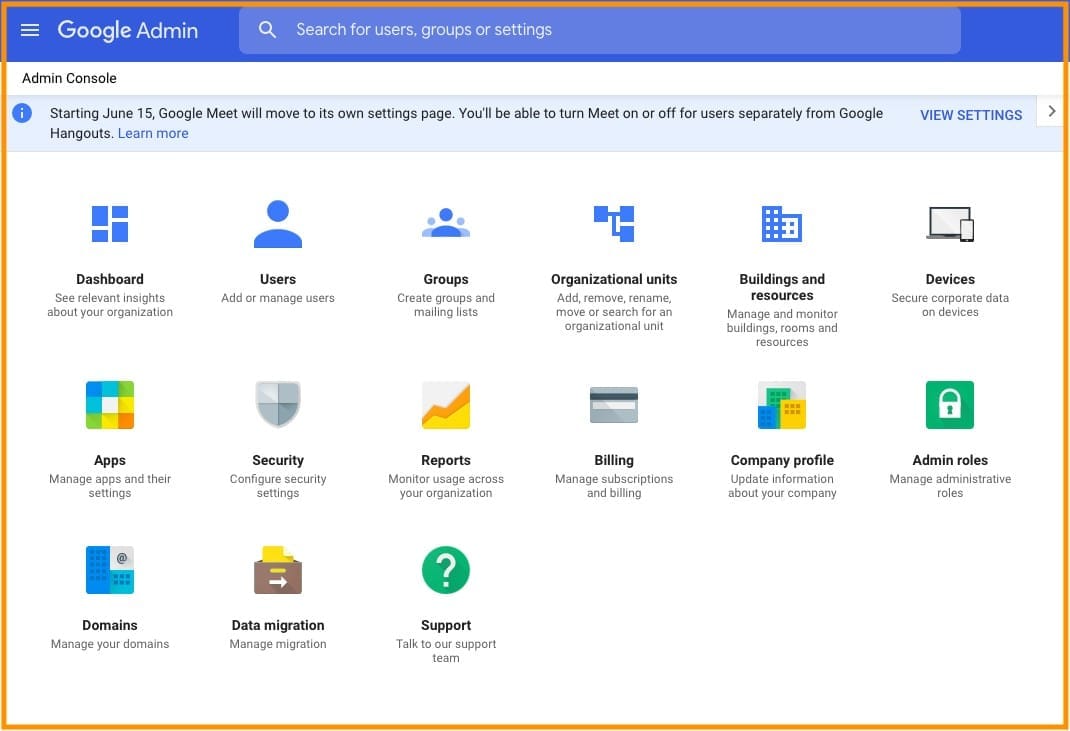This screenshot has width=1070, height=731.
Task: Follow the Learn more link
Action: [x=153, y=133]
